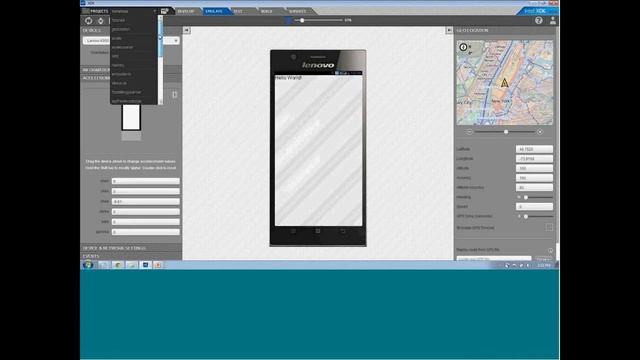This screenshot has width=640, height=360.
Task: Click the accelerometer xAxis input field
Action: (x=146, y=181)
